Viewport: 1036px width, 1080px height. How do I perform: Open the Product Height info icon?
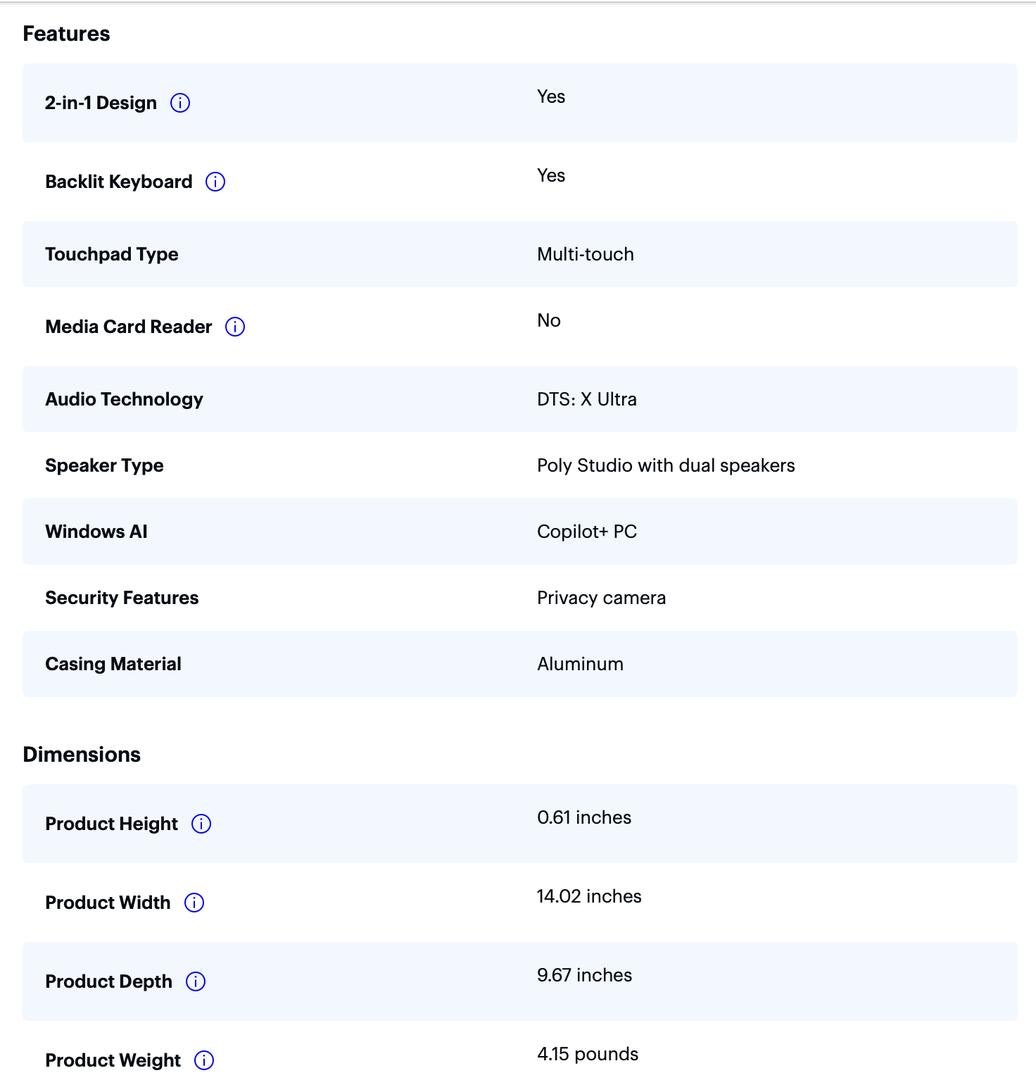coord(201,824)
